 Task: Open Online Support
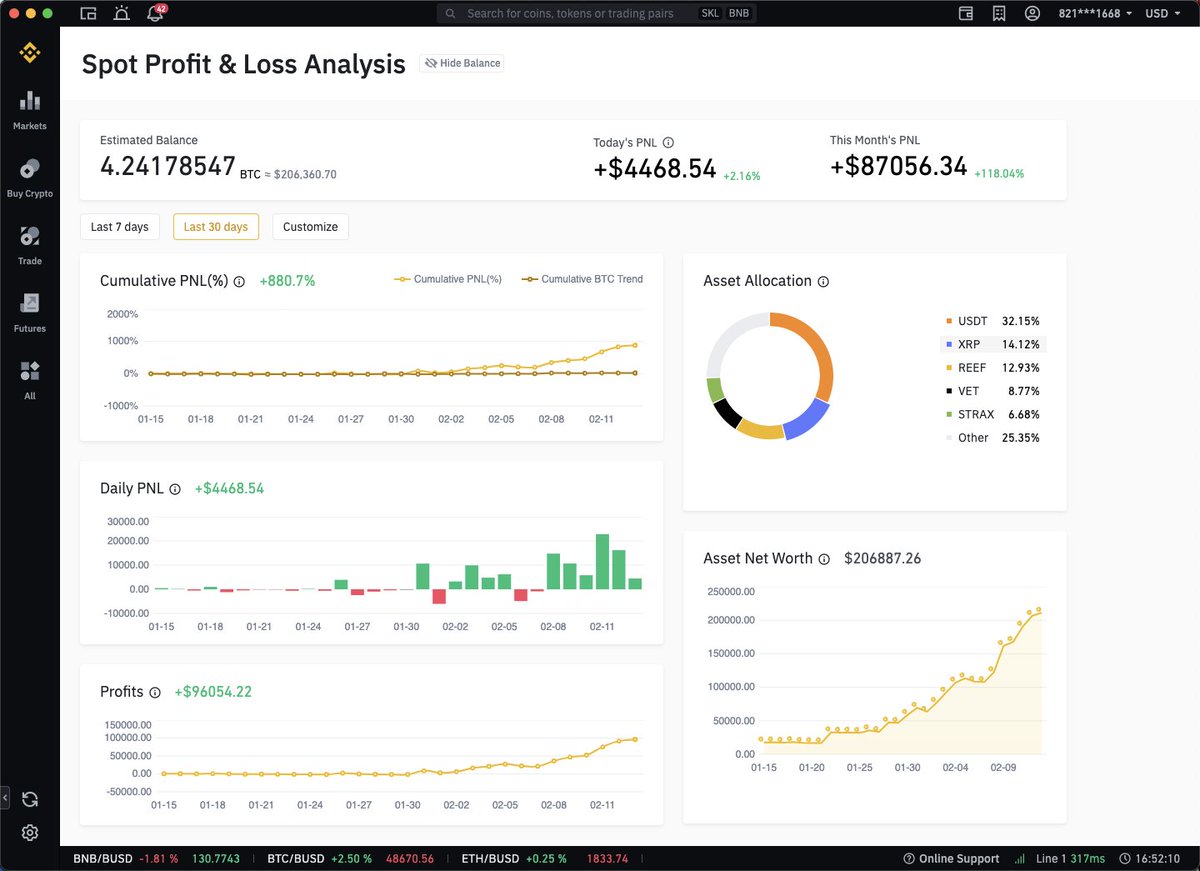pos(951,859)
